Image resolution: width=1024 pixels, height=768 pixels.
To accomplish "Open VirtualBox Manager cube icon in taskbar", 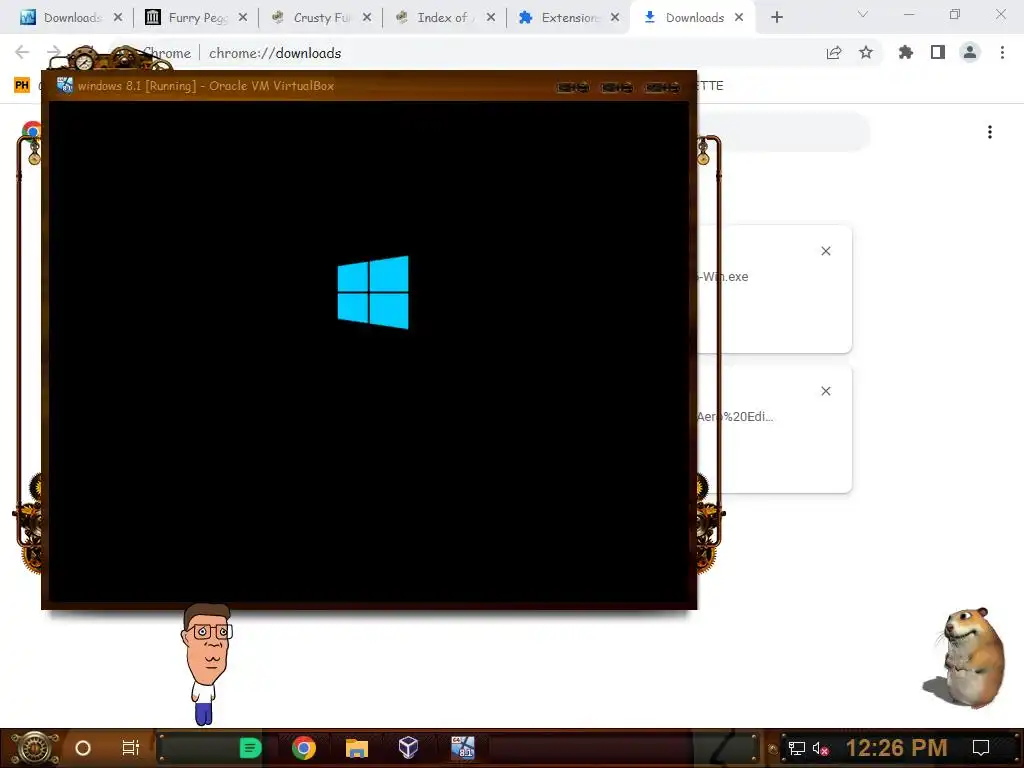I will (x=408, y=747).
